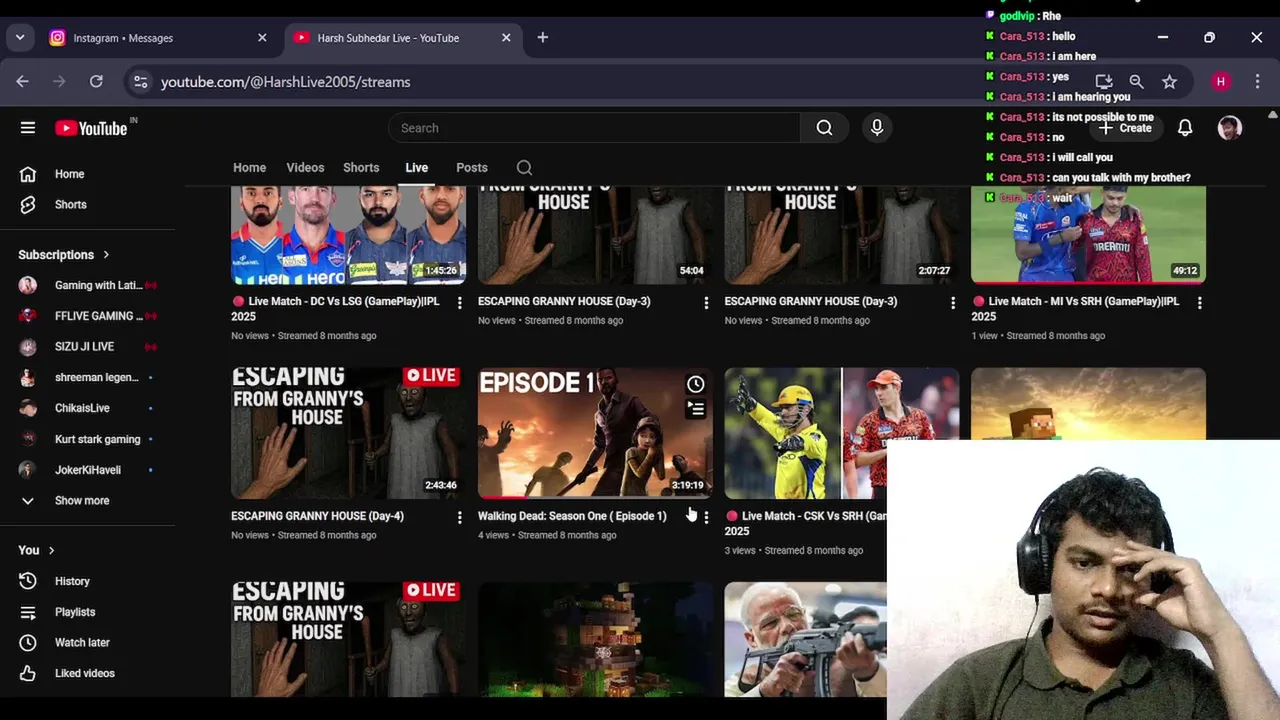Go back in the browser

[23, 82]
